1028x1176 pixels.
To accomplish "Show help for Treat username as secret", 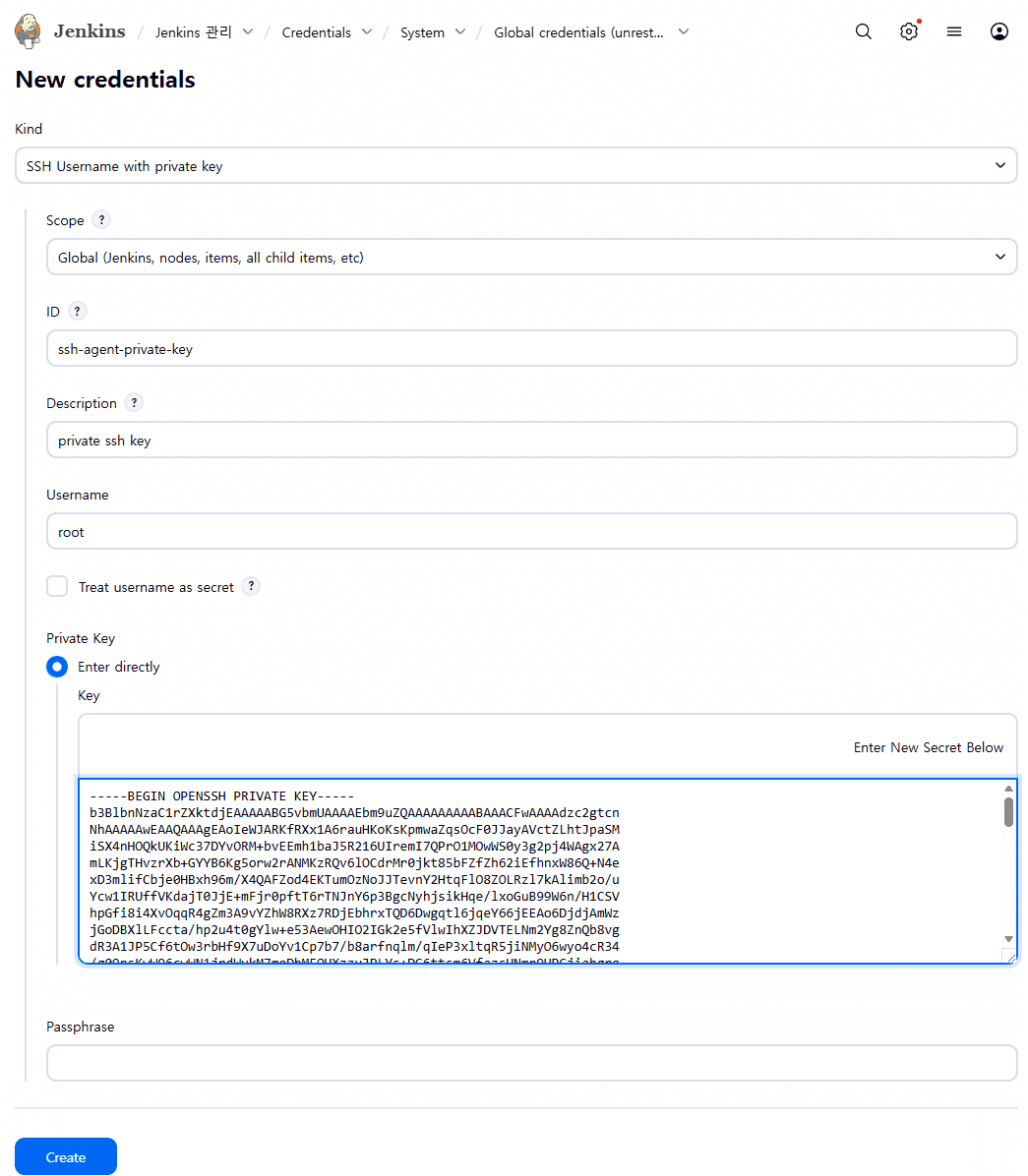I will (x=252, y=587).
